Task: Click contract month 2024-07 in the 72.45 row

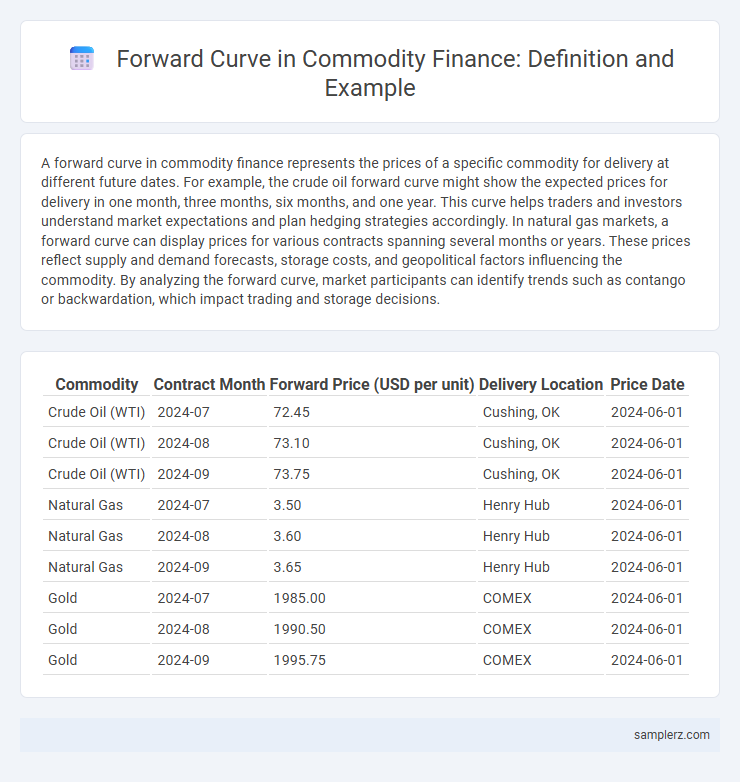Action: pos(184,412)
